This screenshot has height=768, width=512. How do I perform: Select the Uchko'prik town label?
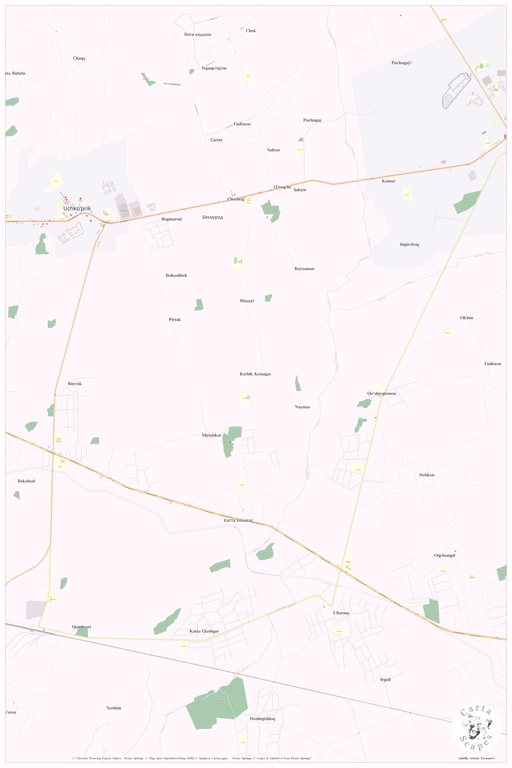point(77,208)
